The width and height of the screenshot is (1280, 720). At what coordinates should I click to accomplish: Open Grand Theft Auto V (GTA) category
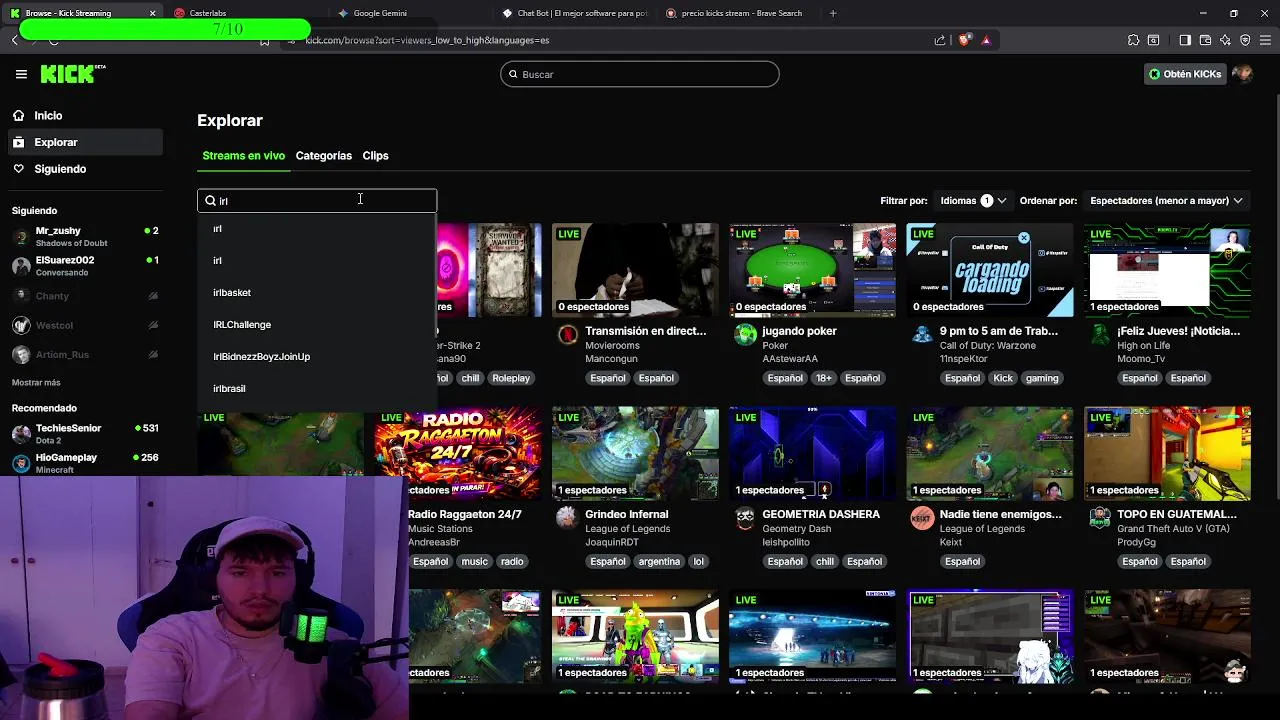(x=1173, y=529)
